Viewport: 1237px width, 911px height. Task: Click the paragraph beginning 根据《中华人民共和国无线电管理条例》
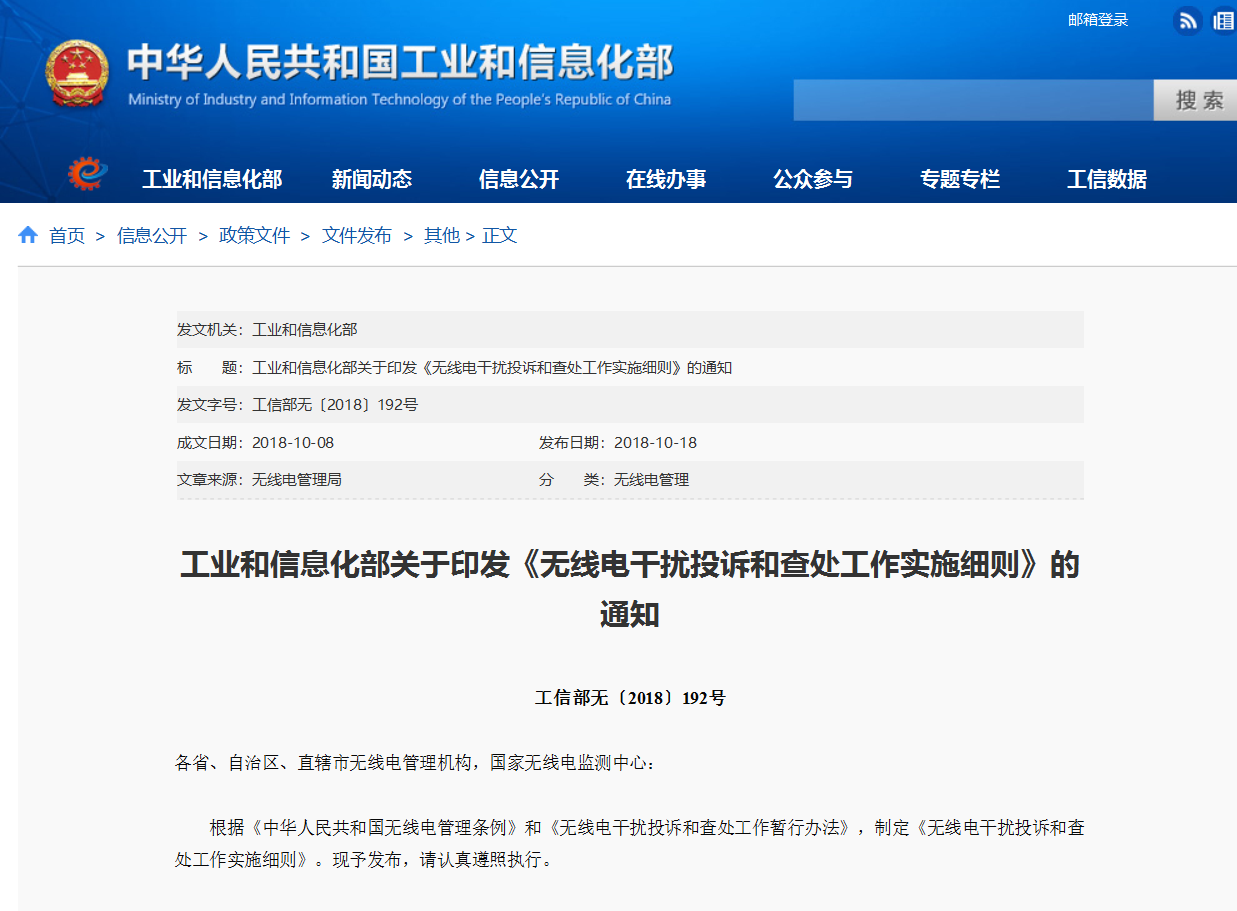pos(630,843)
